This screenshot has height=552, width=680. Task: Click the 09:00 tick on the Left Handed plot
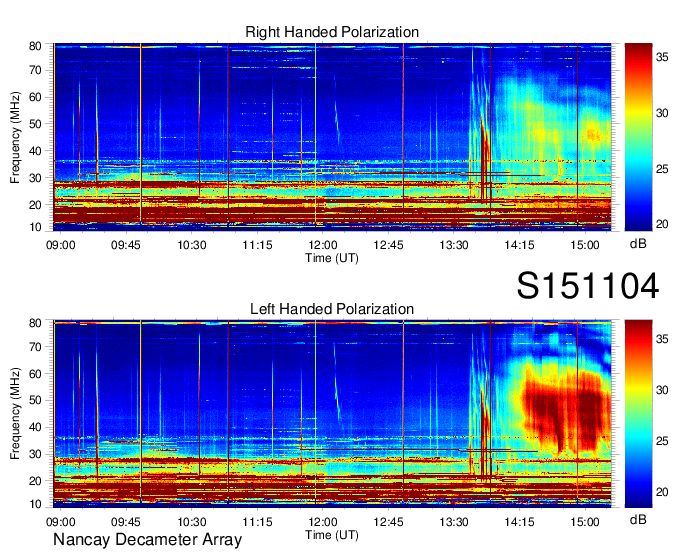click(61, 522)
